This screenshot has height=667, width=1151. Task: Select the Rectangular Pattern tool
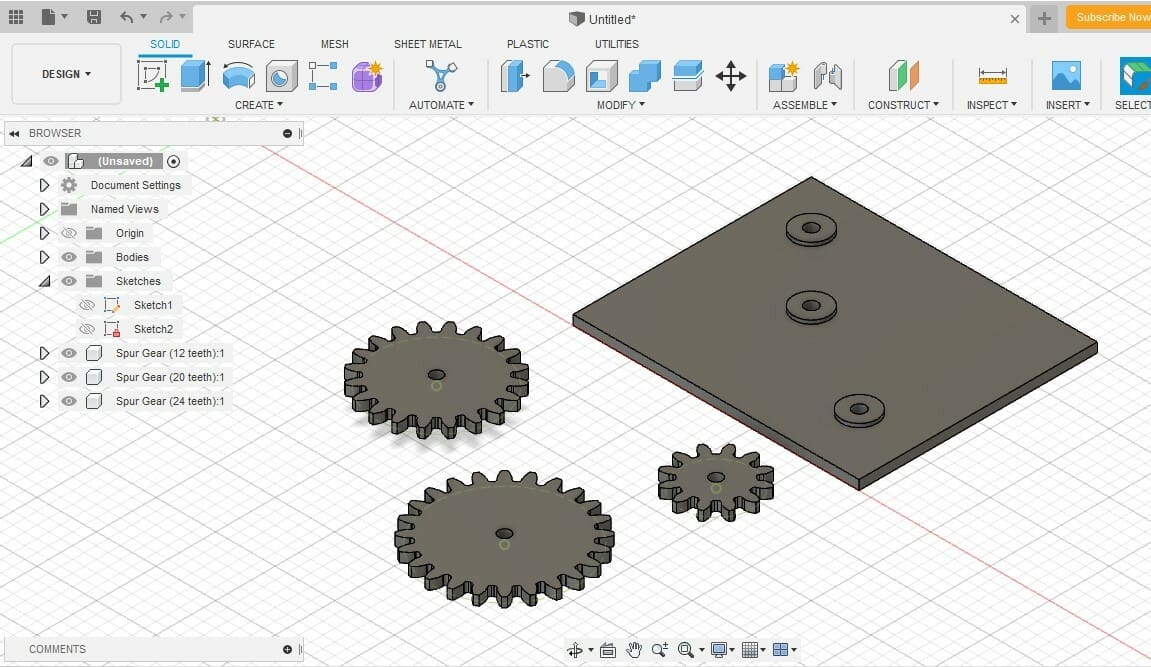[x=323, y=76]
